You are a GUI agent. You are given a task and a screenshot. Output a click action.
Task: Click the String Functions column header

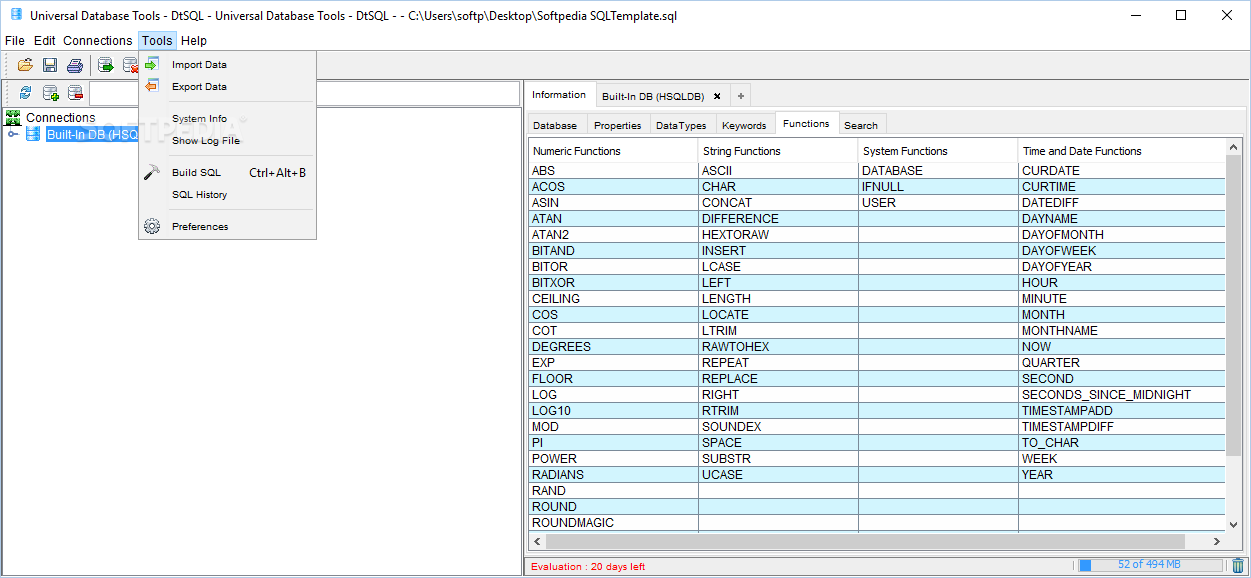[778, 151]
